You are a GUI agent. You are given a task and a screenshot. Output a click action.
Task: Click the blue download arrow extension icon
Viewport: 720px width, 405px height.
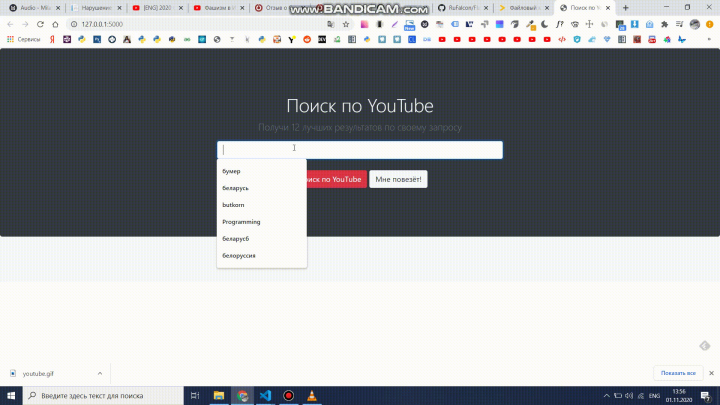(635, 24)
